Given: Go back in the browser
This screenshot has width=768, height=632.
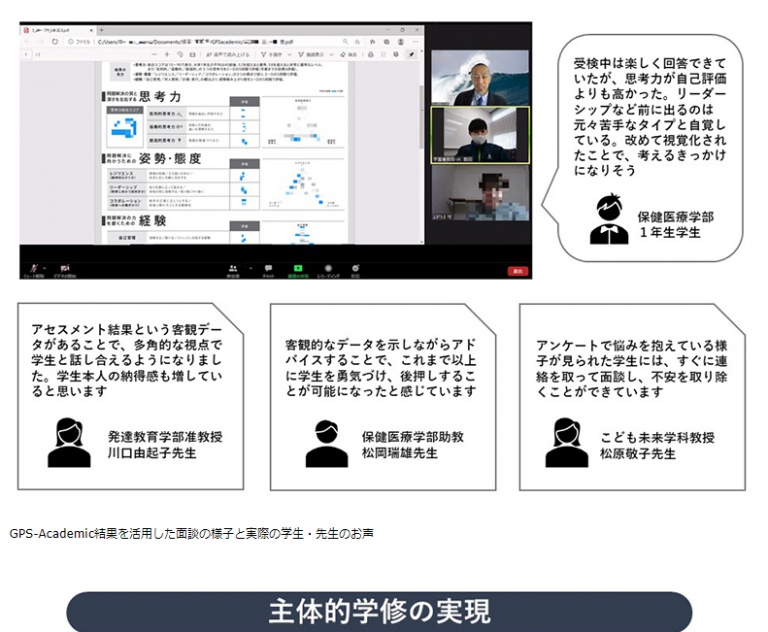Looking at the screenshot, I should [x=27, y=42].
